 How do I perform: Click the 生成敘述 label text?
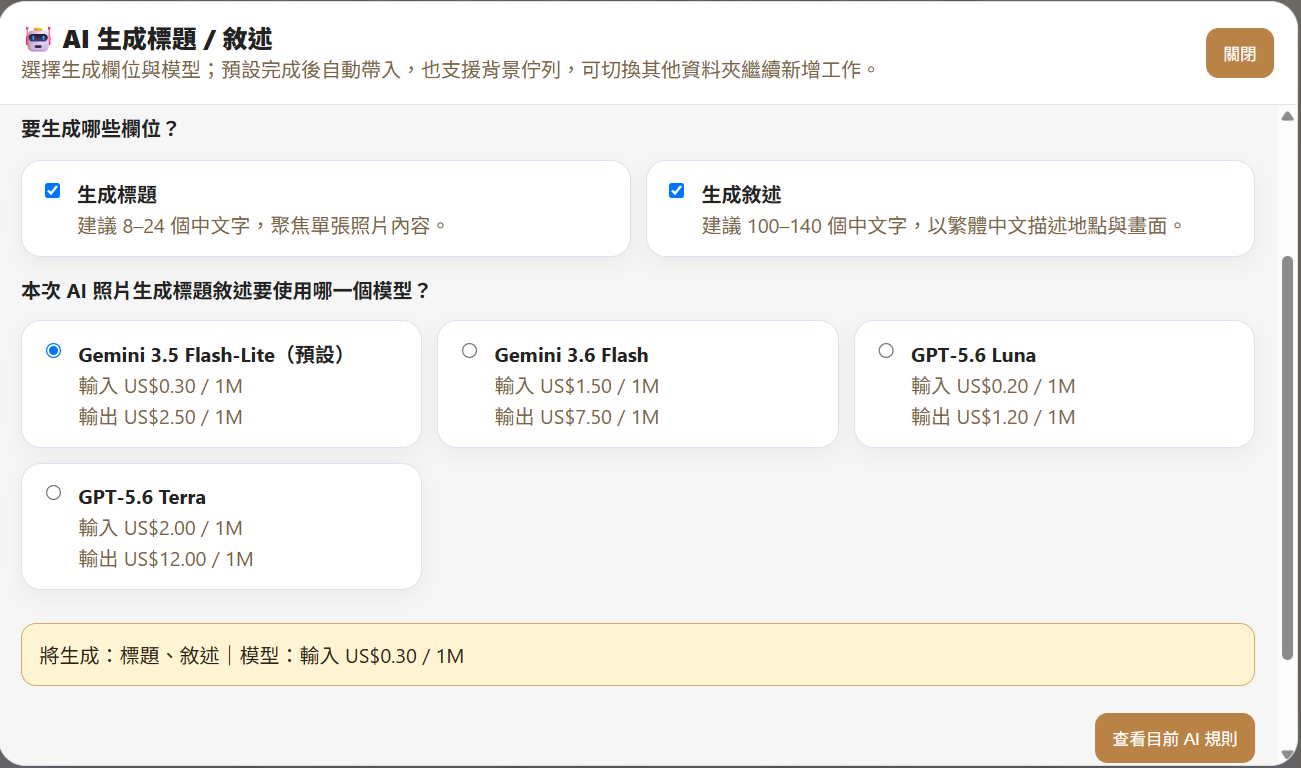[741, 195]
